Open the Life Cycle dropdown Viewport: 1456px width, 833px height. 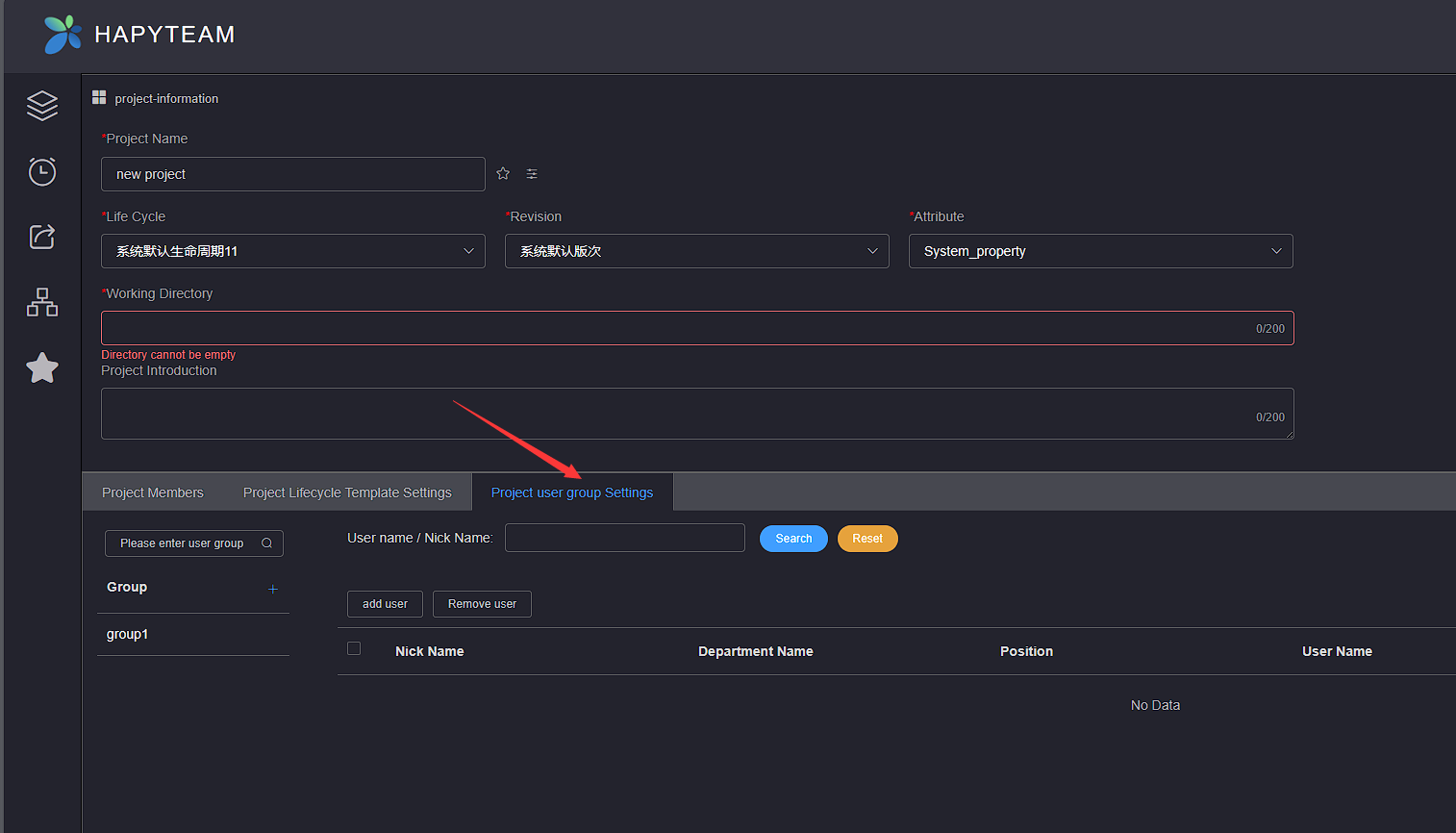point(293,251)
